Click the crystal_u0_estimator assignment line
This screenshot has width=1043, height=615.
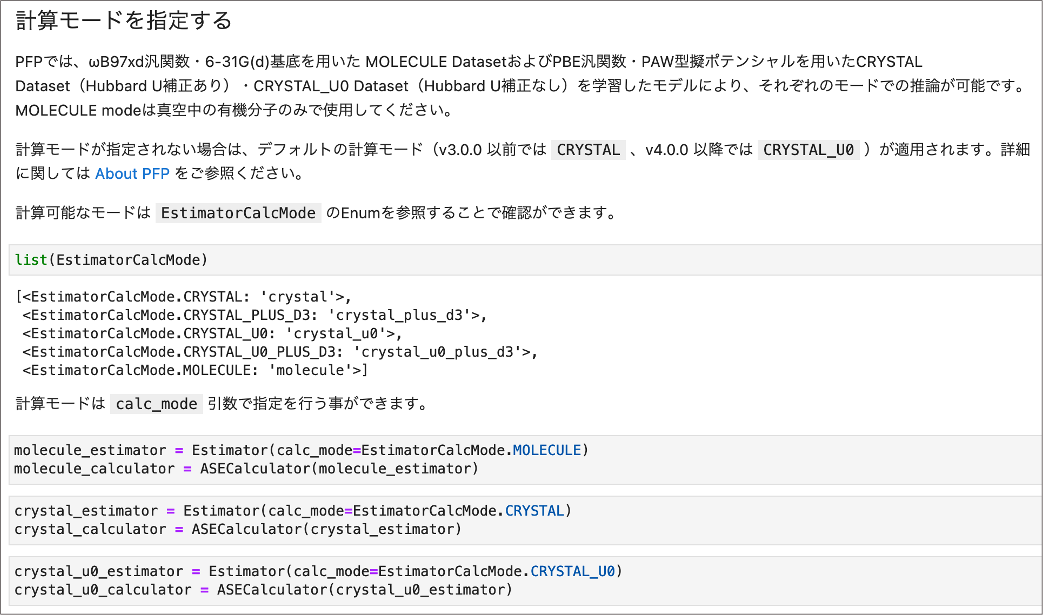[x=318, y=571]
